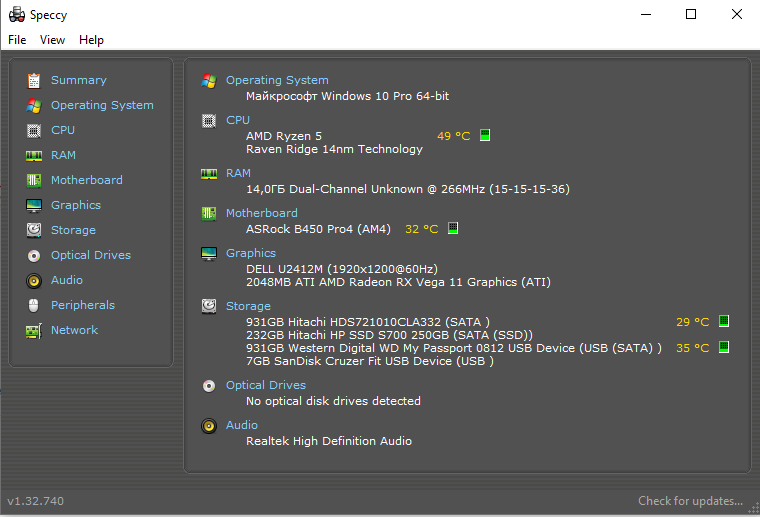Open the Help menu
The height and width of the screenshot is (517, 760).
click(91, 40)
